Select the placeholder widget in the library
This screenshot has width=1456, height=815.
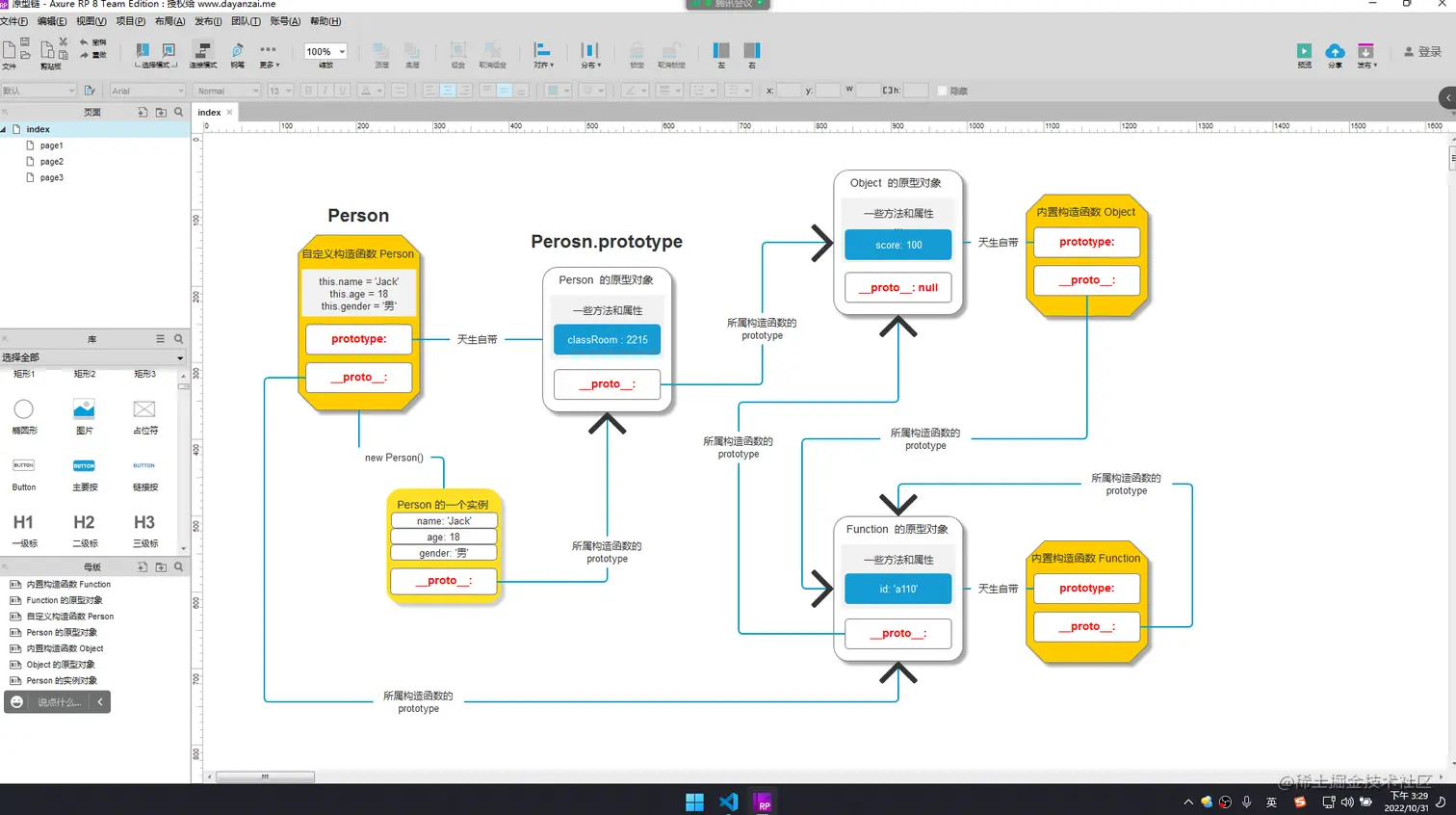pyautogui.click(x=144, y=416)
